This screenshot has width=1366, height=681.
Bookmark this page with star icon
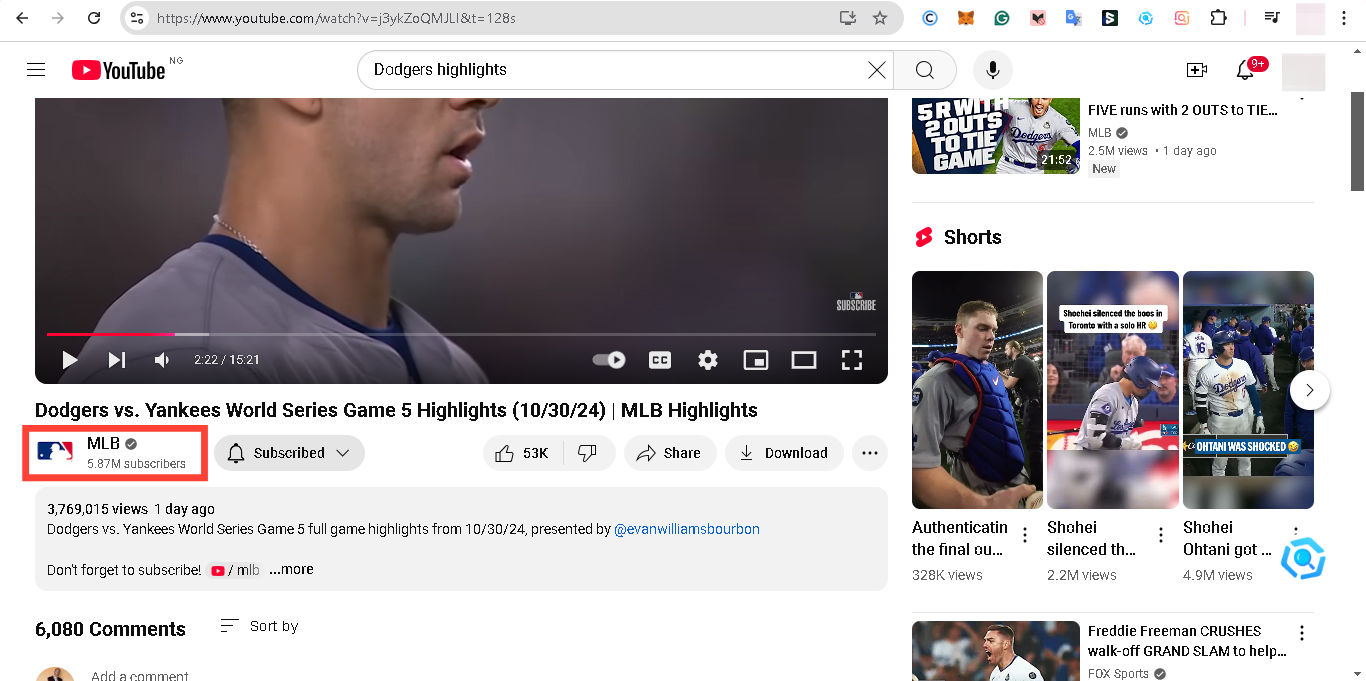[880, 18]
